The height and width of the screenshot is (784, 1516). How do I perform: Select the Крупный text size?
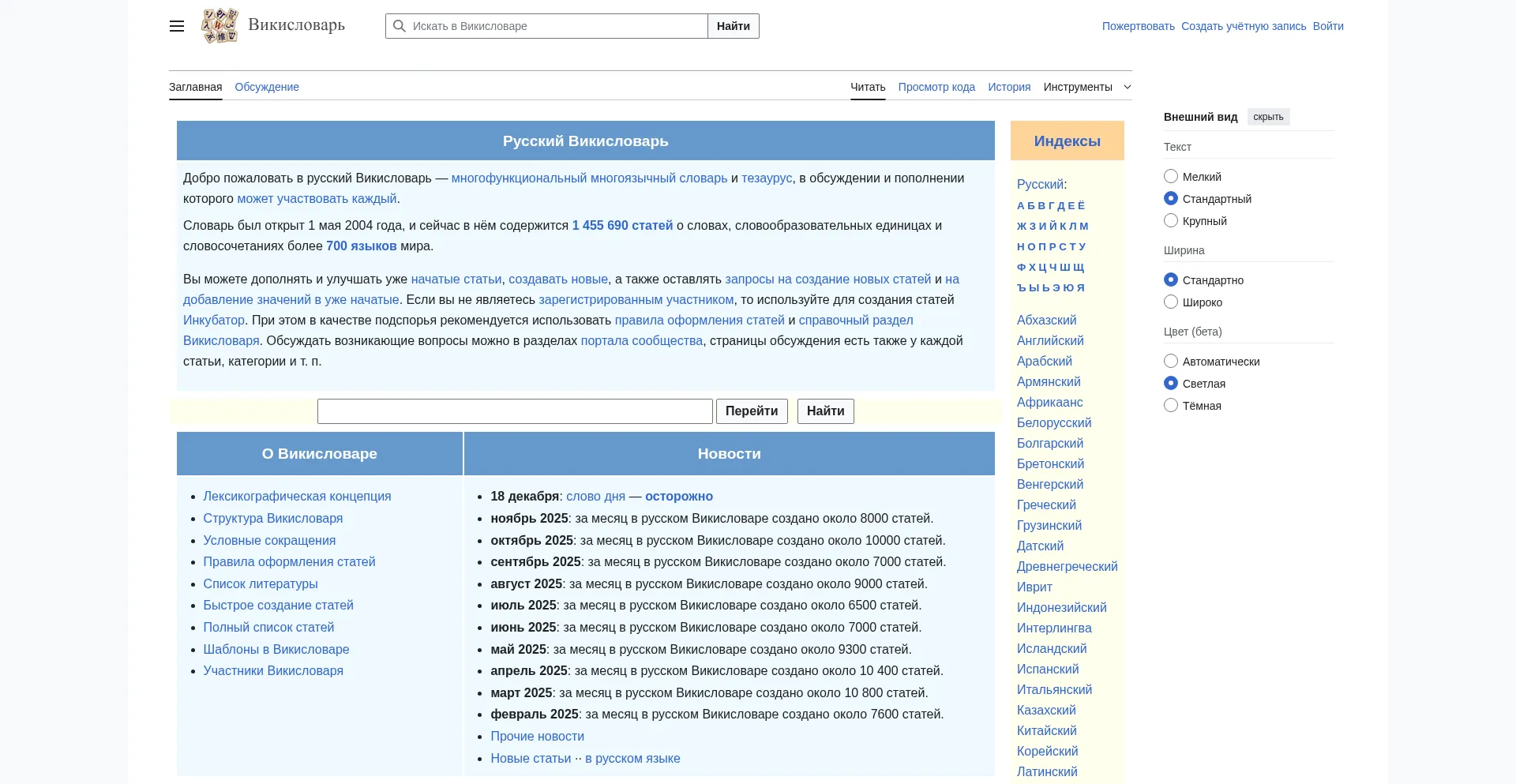1171,220
